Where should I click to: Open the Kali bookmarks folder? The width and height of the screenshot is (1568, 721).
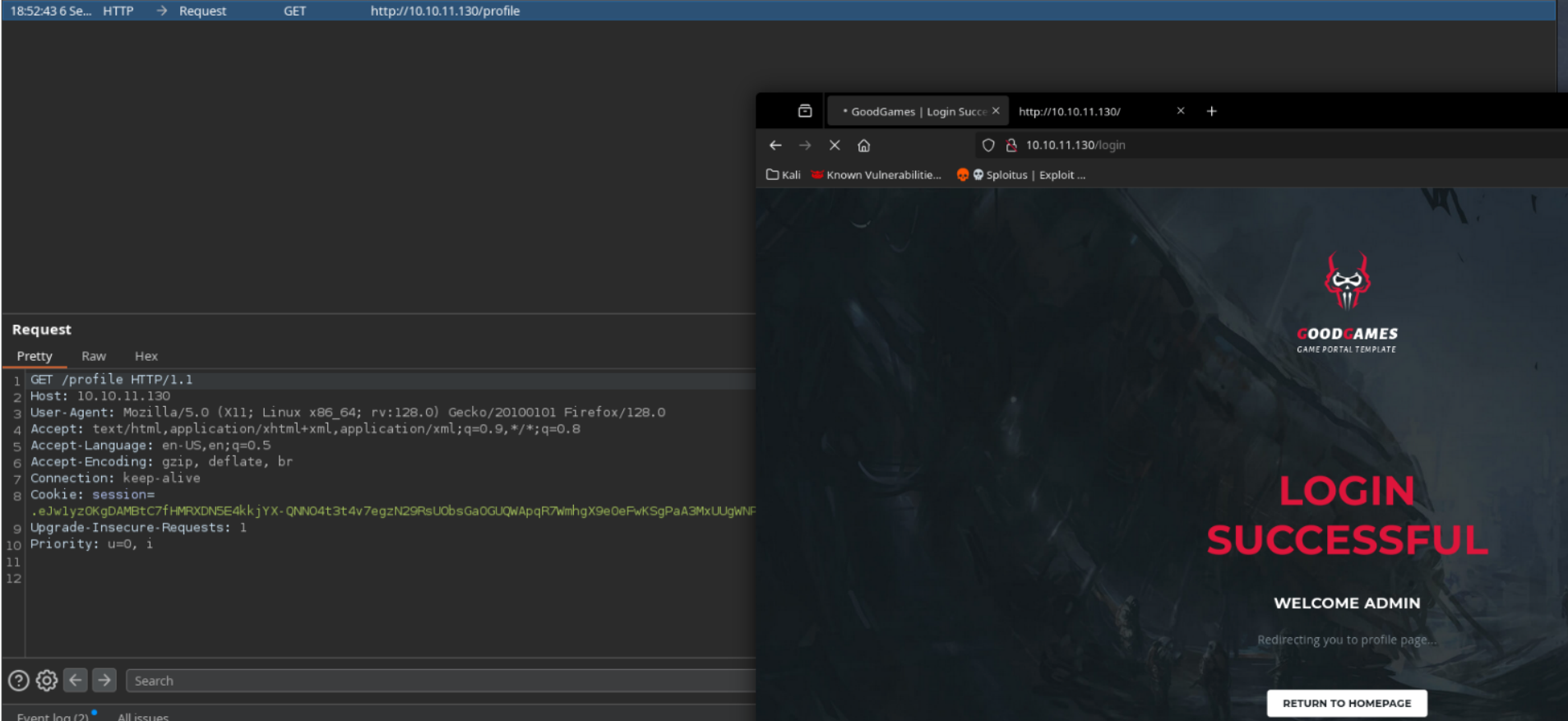pyautogui.click(x=783, y=174)
